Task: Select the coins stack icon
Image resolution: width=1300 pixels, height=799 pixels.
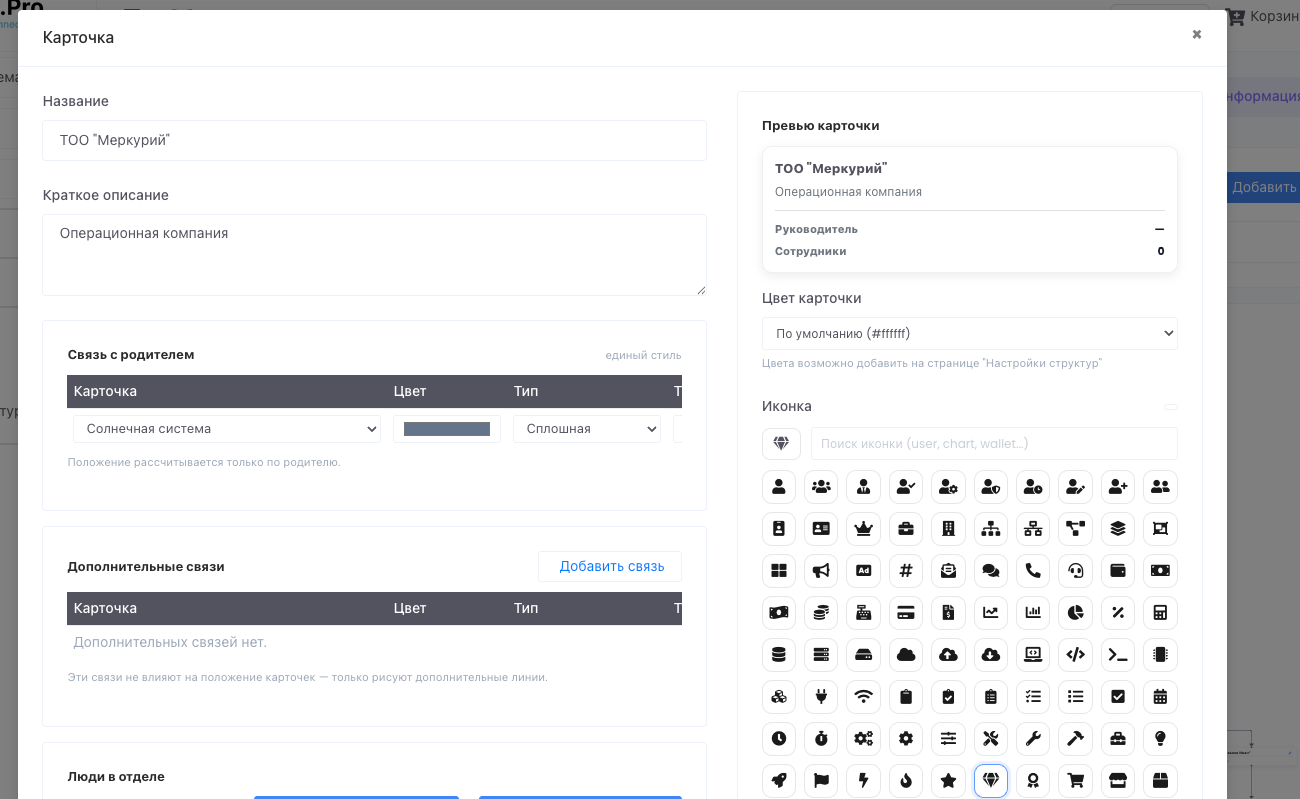Action: click(x=821, y=613)
